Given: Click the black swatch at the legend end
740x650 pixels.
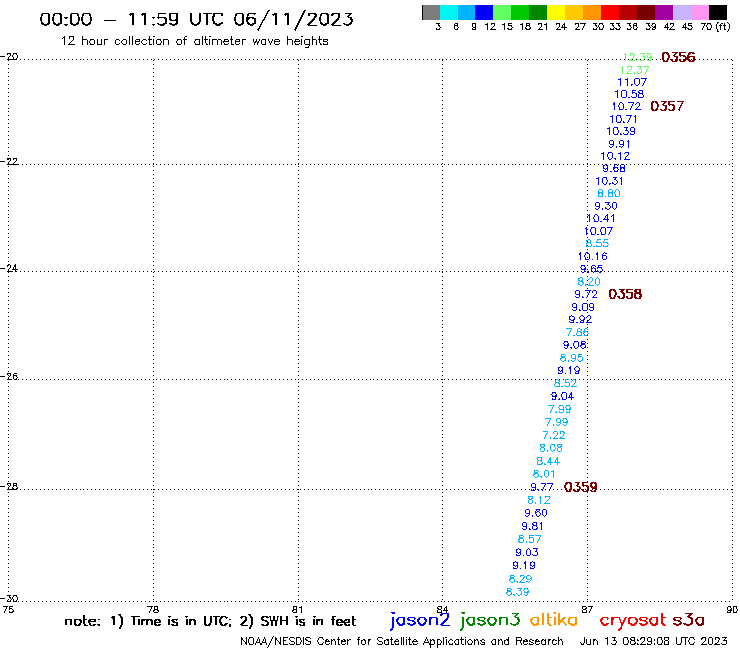Looking at the screenshot, I should tap(718, 12).
